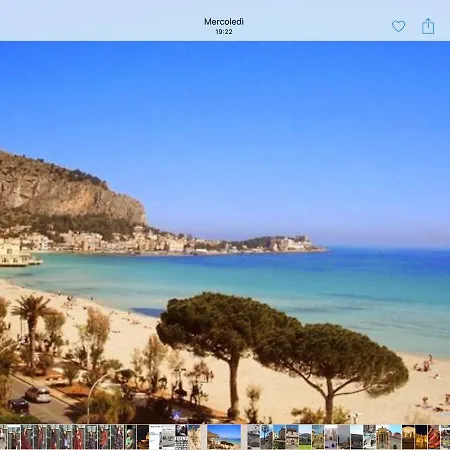Select the grey building thumbnail right of beach
This screenshot has width=450, height=450.
tap(253, 437)
